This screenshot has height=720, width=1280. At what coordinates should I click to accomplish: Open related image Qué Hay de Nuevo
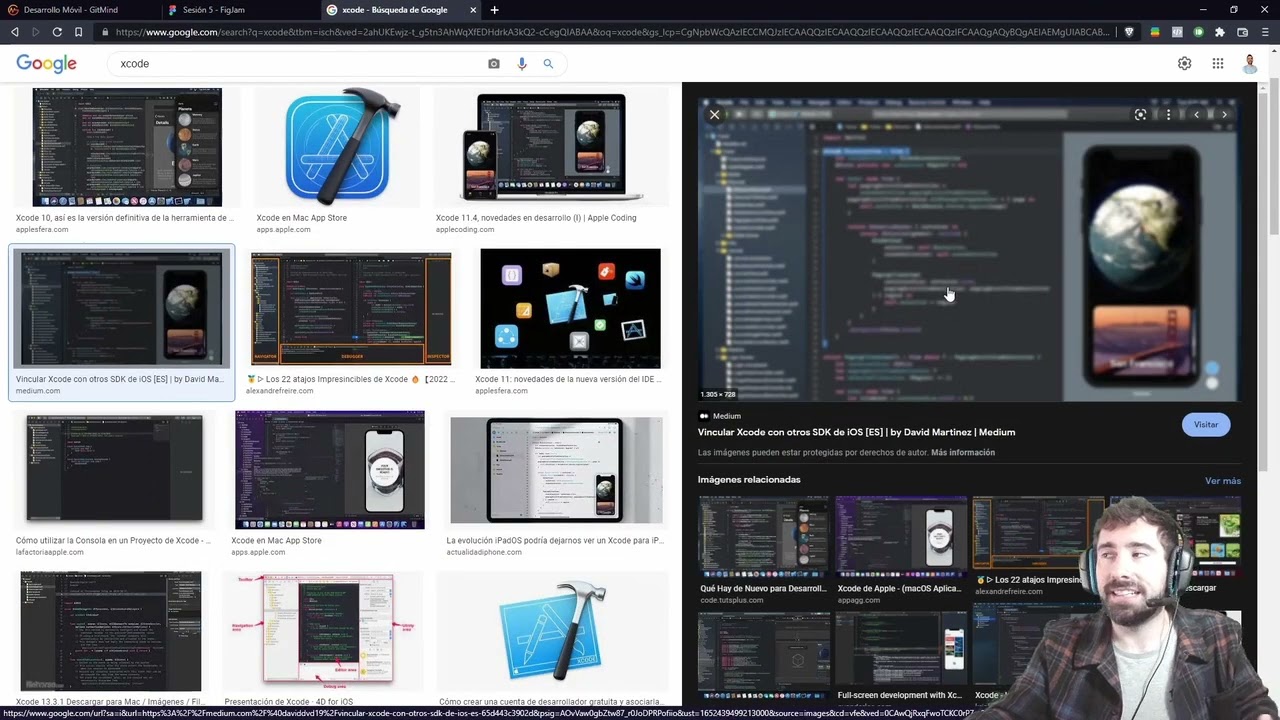763,537
